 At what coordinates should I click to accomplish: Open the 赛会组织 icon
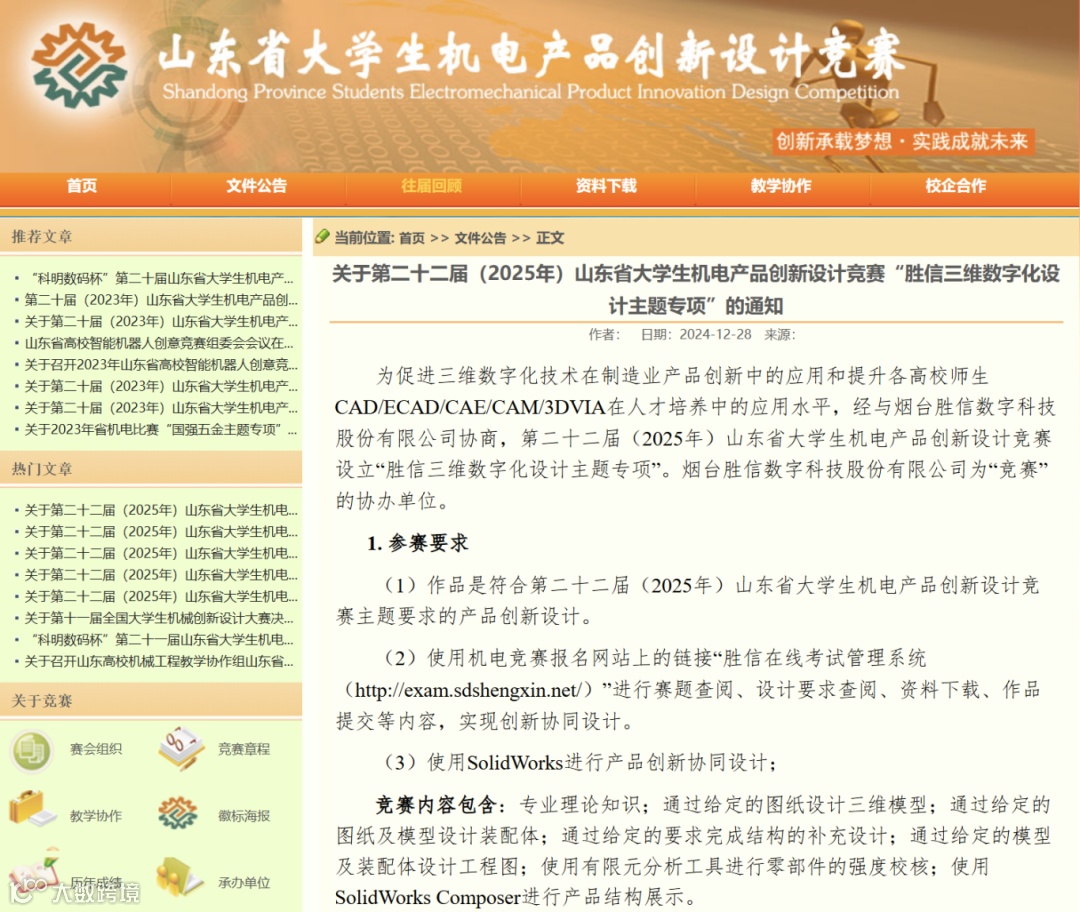point(31,750)
